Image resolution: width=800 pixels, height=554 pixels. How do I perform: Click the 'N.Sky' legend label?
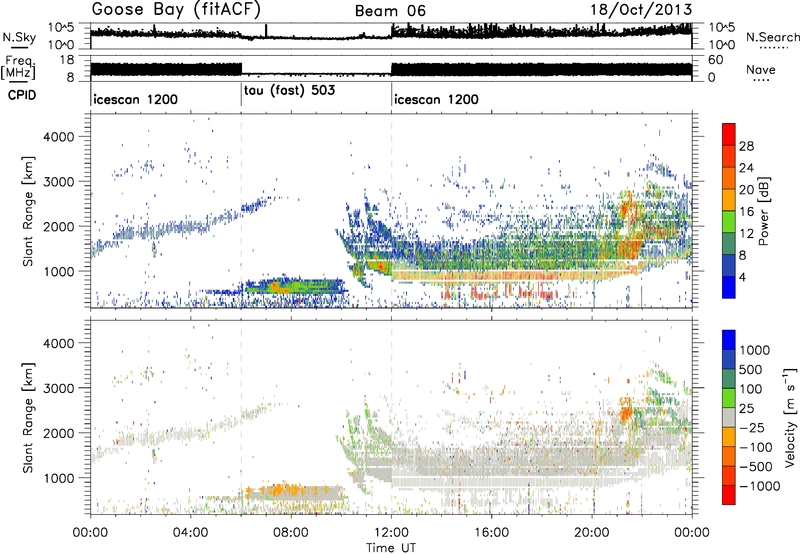[x=19, y=37]
